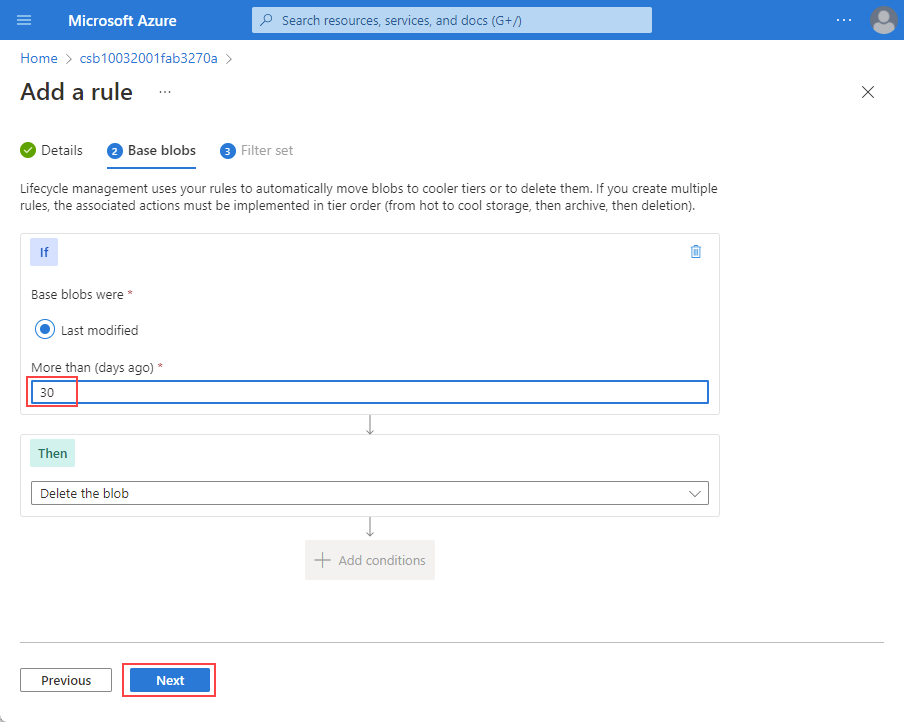Focus the More than days ago field
This screenshot has width=904, height=722.
(370, 392)
